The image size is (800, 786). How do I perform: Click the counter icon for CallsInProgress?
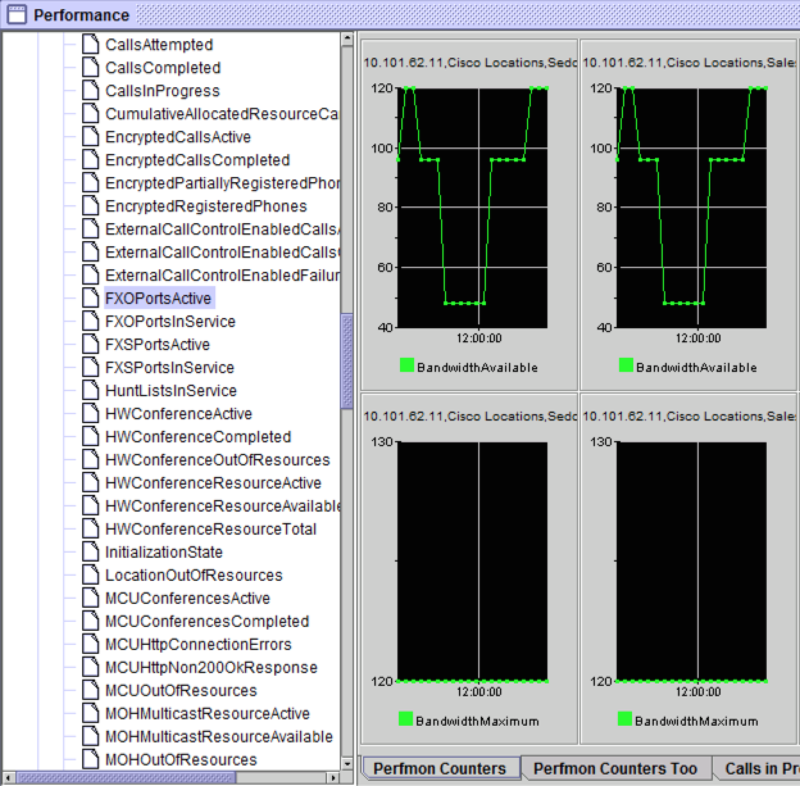[91, 90]
